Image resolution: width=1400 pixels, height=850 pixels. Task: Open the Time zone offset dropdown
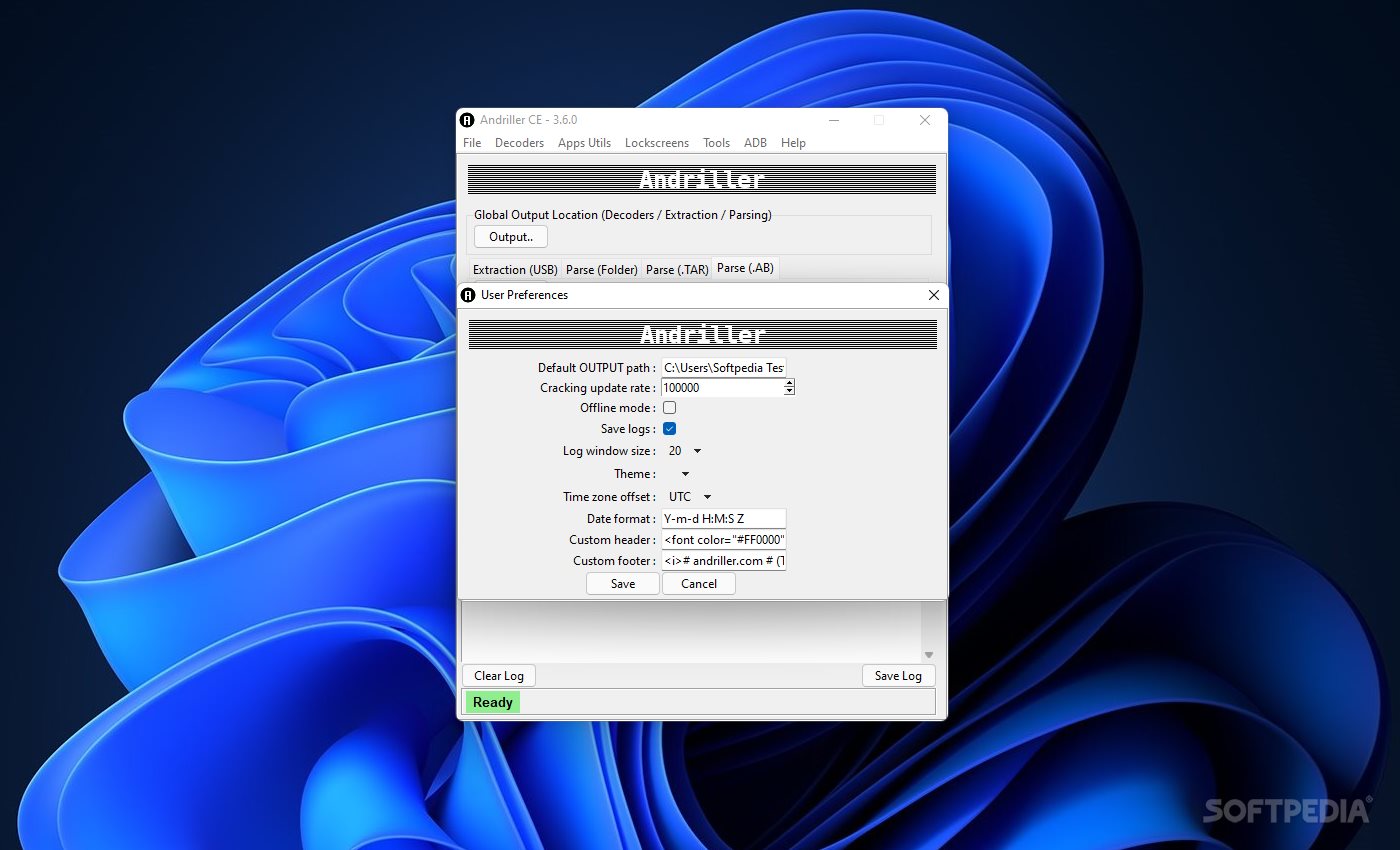(690, 497)
